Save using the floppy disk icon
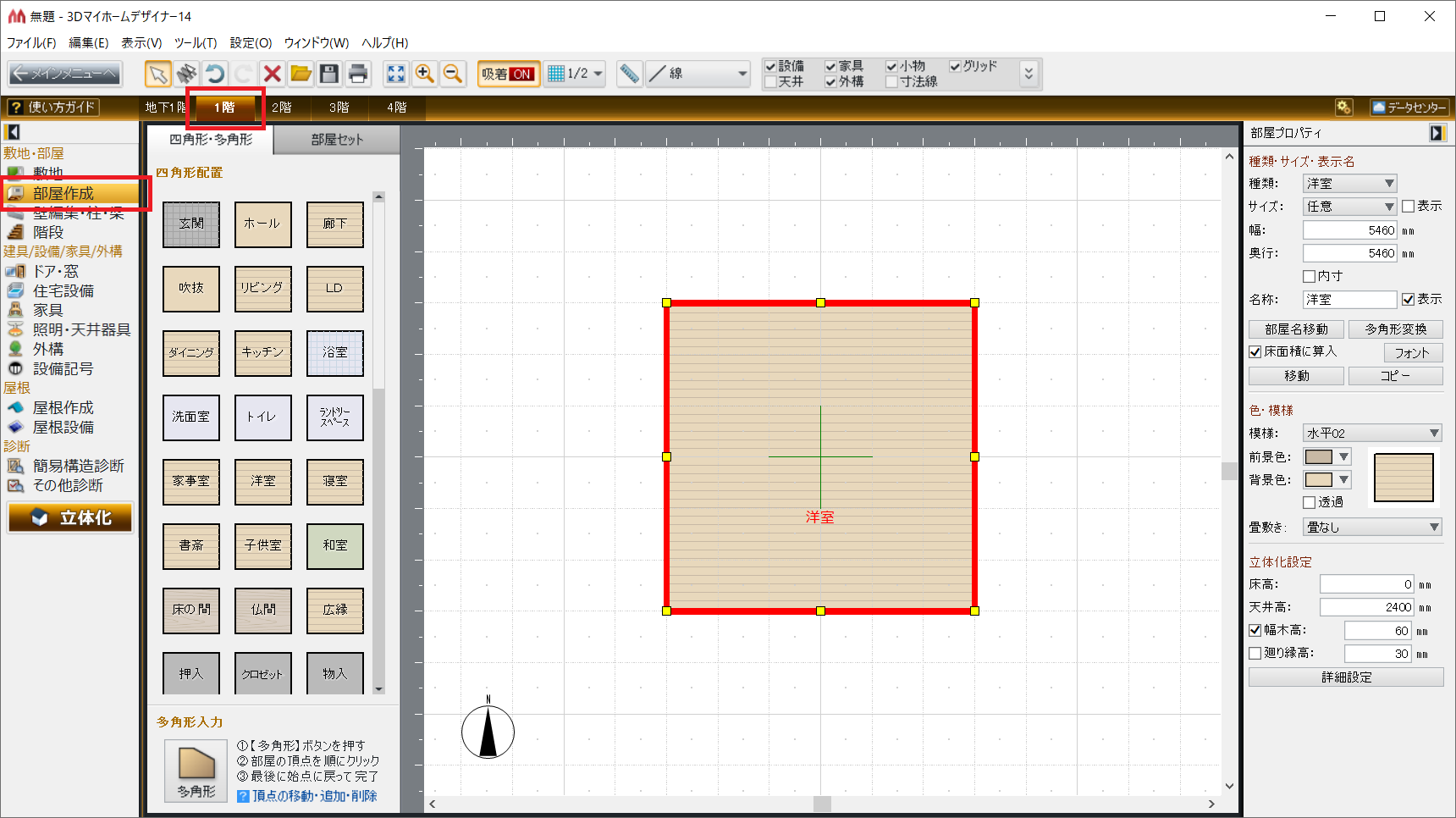Viewport: 1456px width, 818px height. coord(329,75)
